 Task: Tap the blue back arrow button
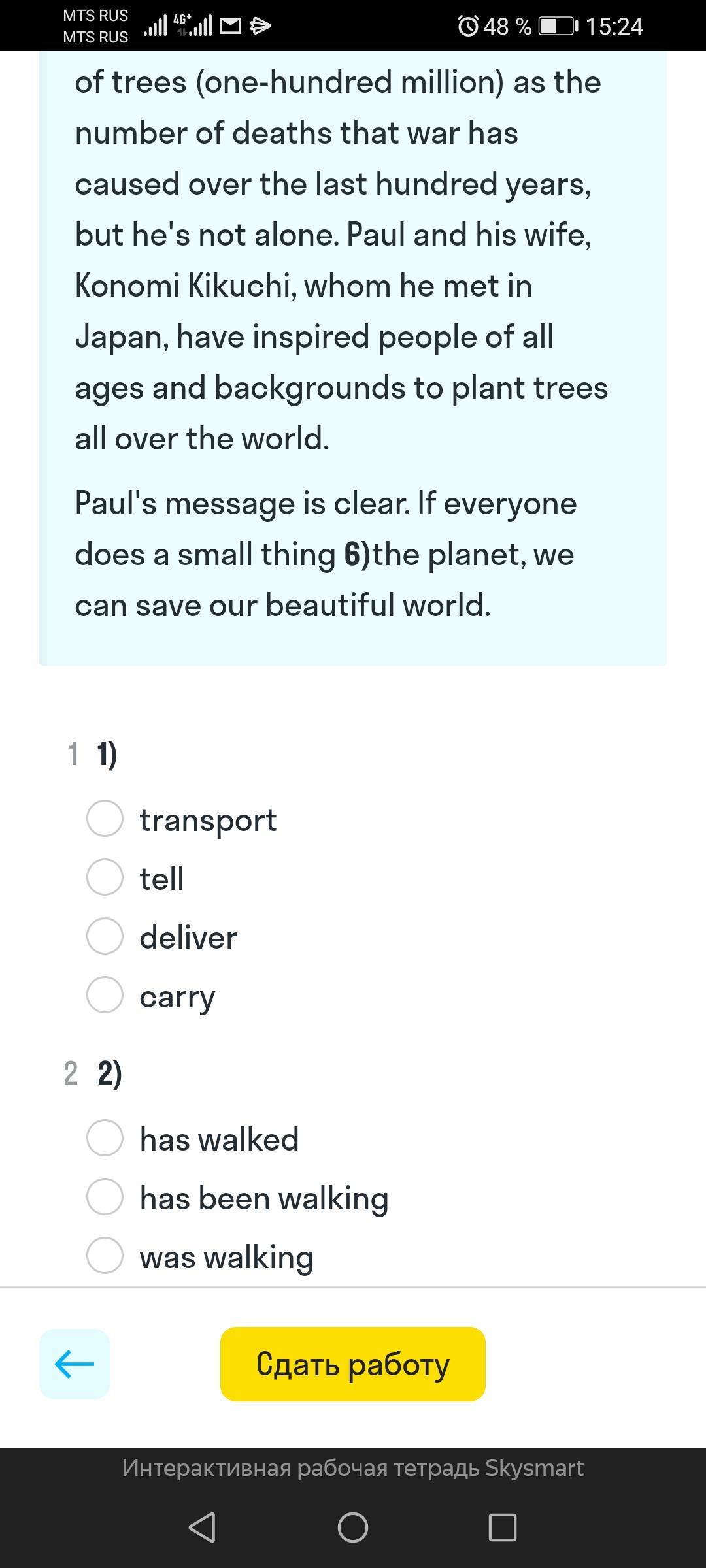[x=75, y=1364]
